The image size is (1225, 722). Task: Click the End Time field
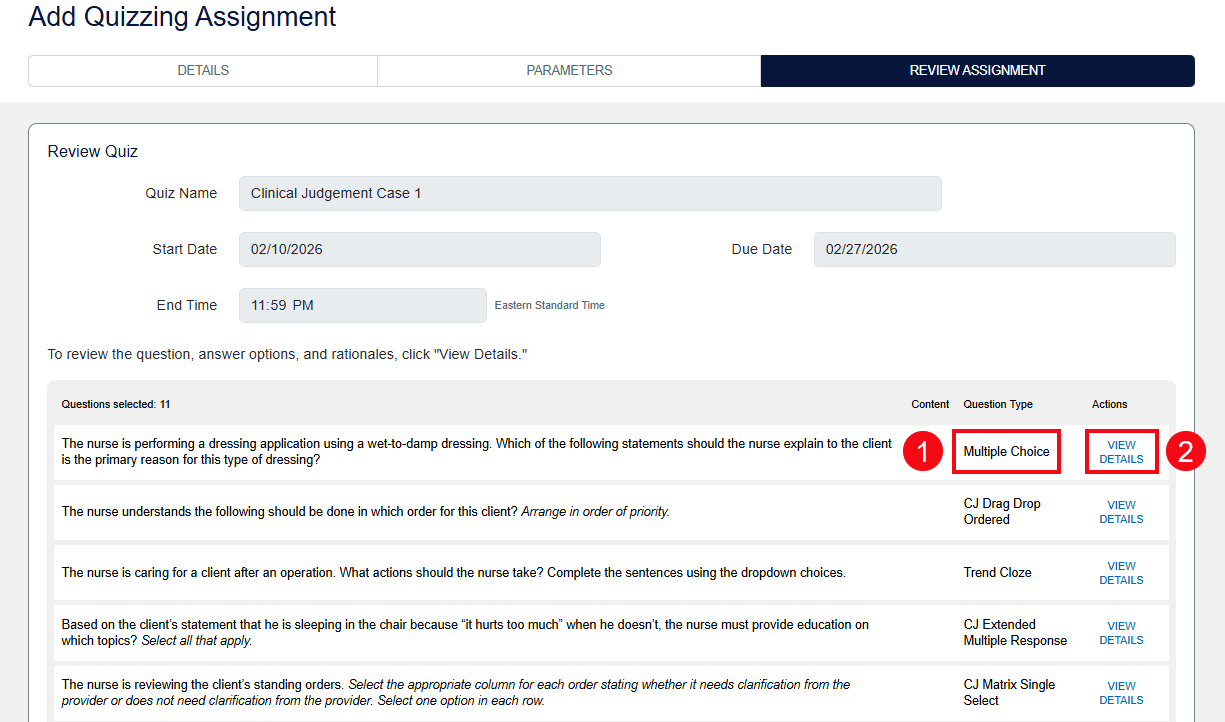pos(362,305)
